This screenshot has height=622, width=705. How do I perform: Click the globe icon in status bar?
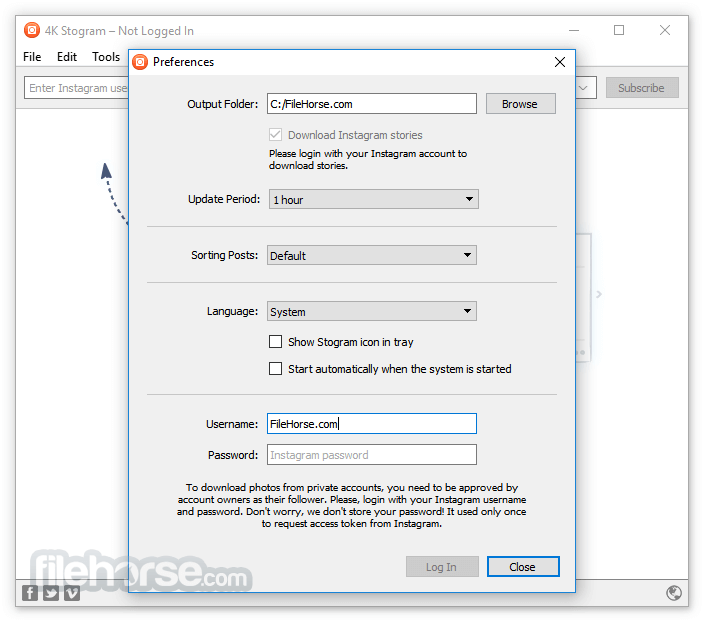[x=674, y=593]
